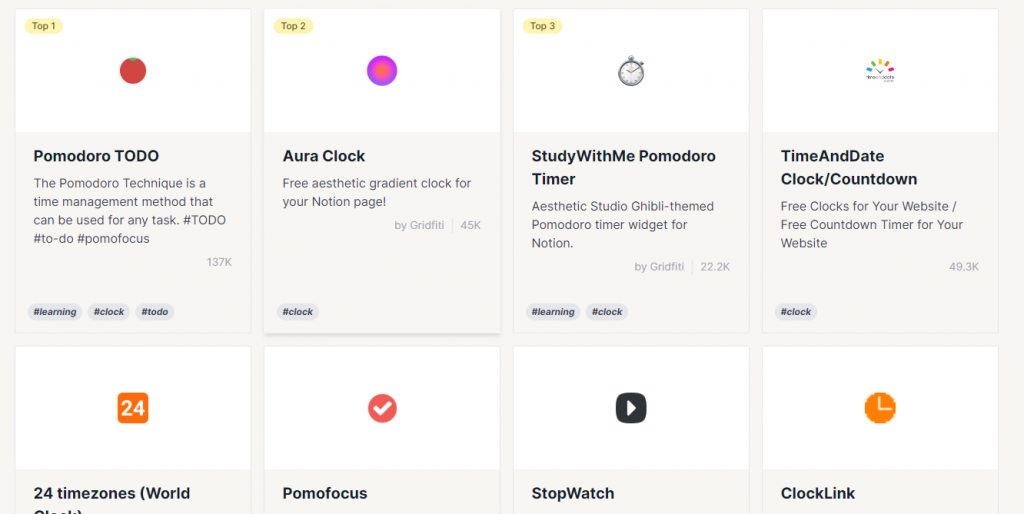Open the Aura Clock title link
Screen dimensions: 1024x514
click(x=324, y=156)
